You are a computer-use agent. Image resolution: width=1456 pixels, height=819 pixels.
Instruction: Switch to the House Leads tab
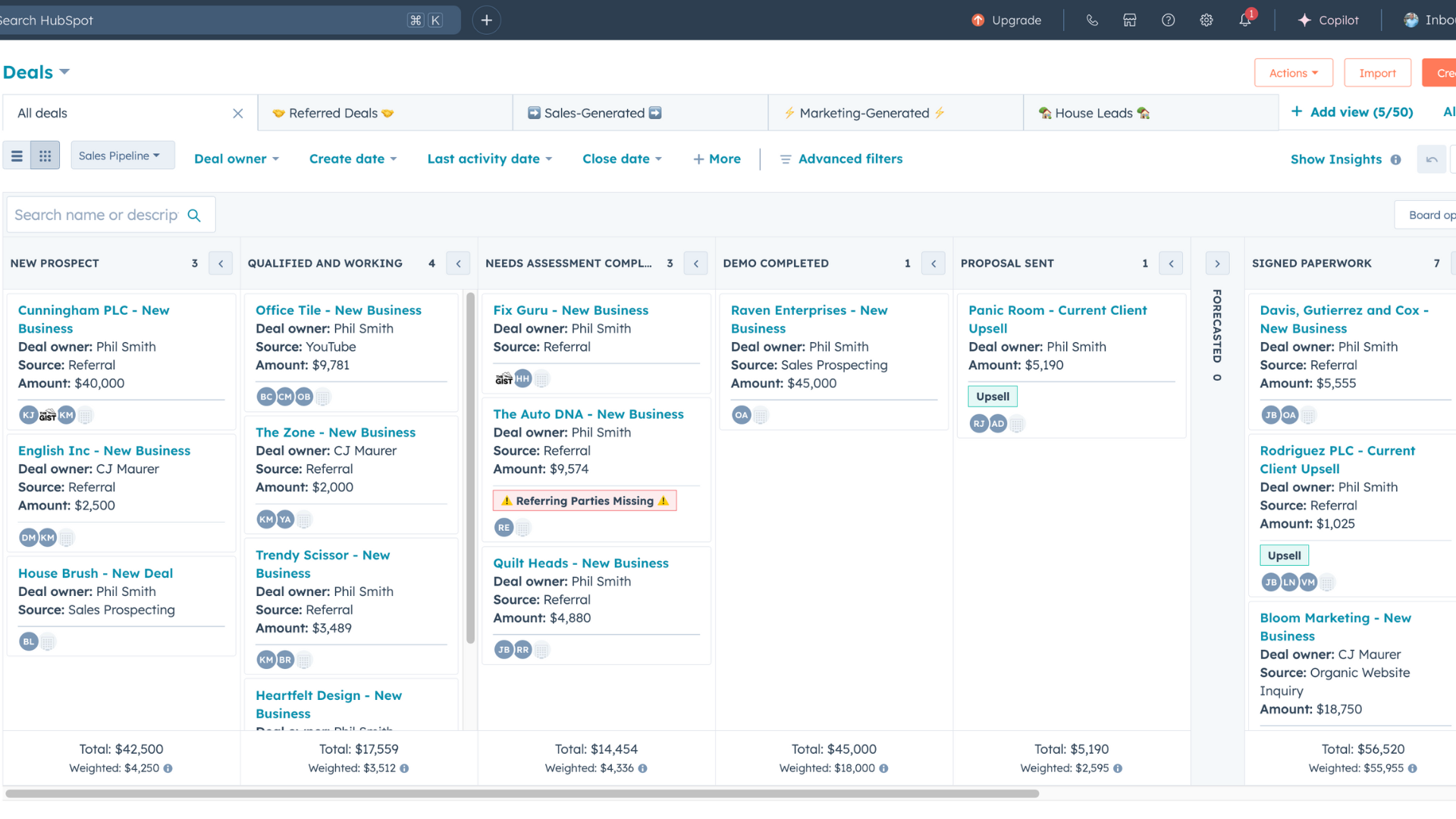[1094, 113]
